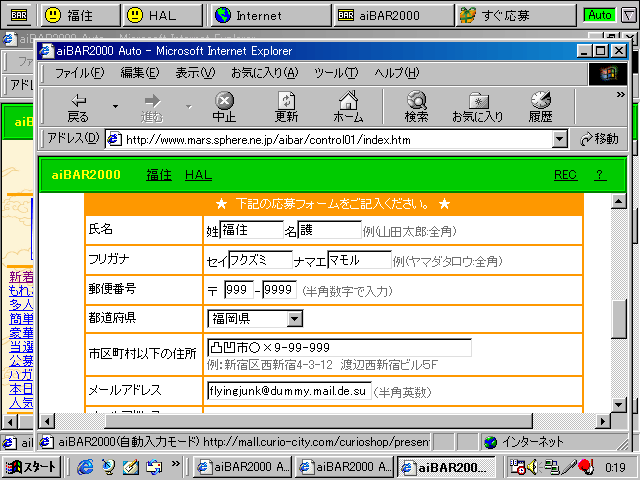Open the Search (検索) toolbar icon
640x480 pixels.
[x=416, y=107]
